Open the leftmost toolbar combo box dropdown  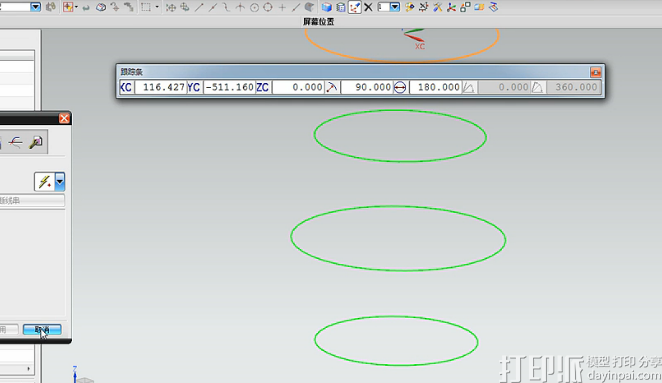[36, 7]
